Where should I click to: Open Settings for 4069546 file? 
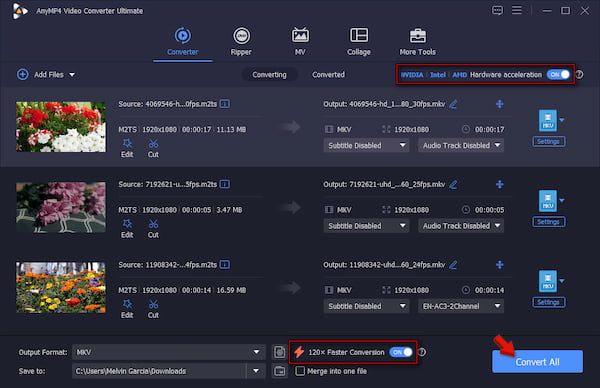click(x=549, y=142)
